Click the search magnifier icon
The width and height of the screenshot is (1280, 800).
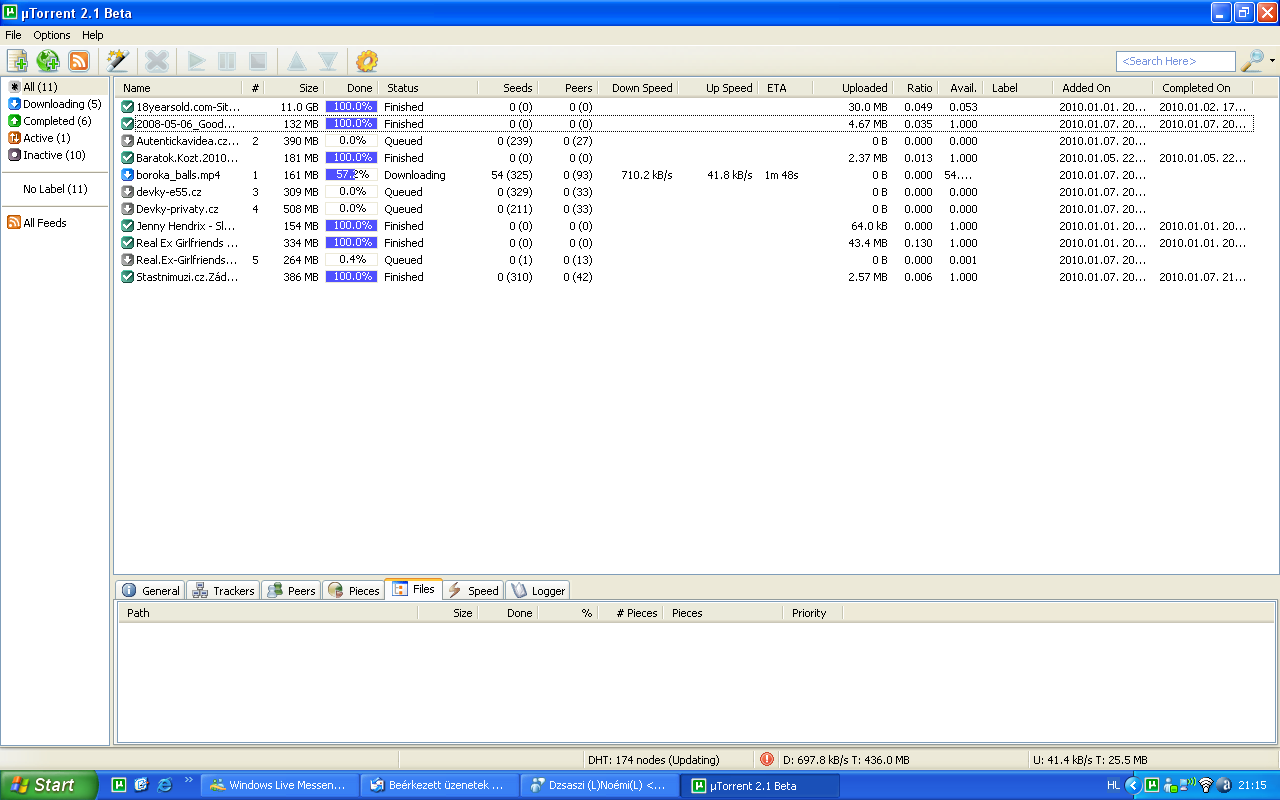[x=1252, y=61]
